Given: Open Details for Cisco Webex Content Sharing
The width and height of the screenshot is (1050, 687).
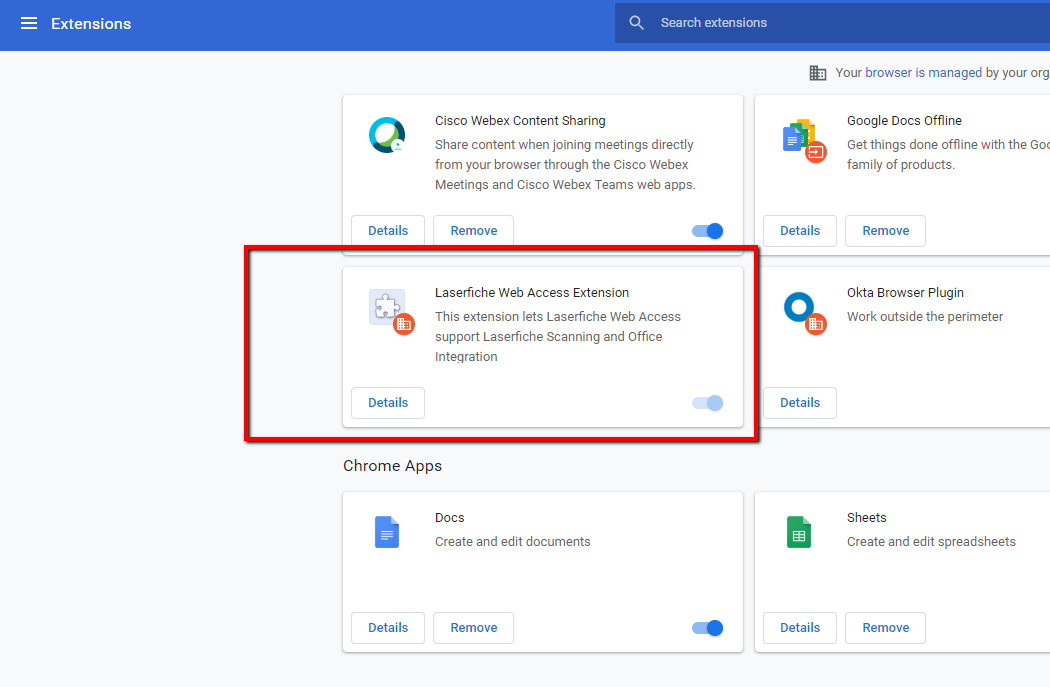Looking at the screenshot, I should [388, 230].
